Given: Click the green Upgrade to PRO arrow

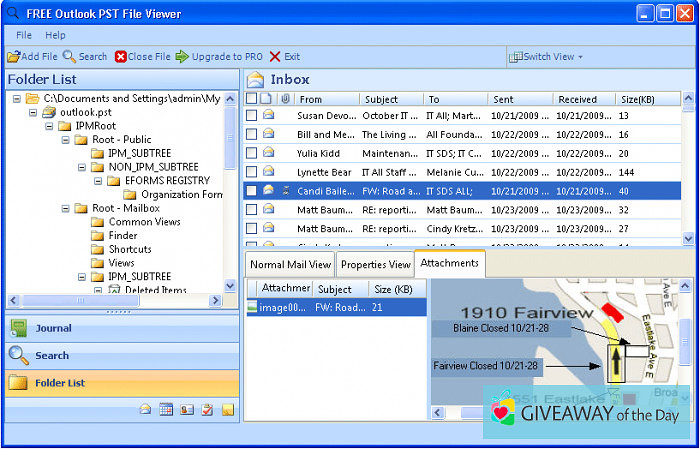Looking at the screenshot, I should [182, 57].
